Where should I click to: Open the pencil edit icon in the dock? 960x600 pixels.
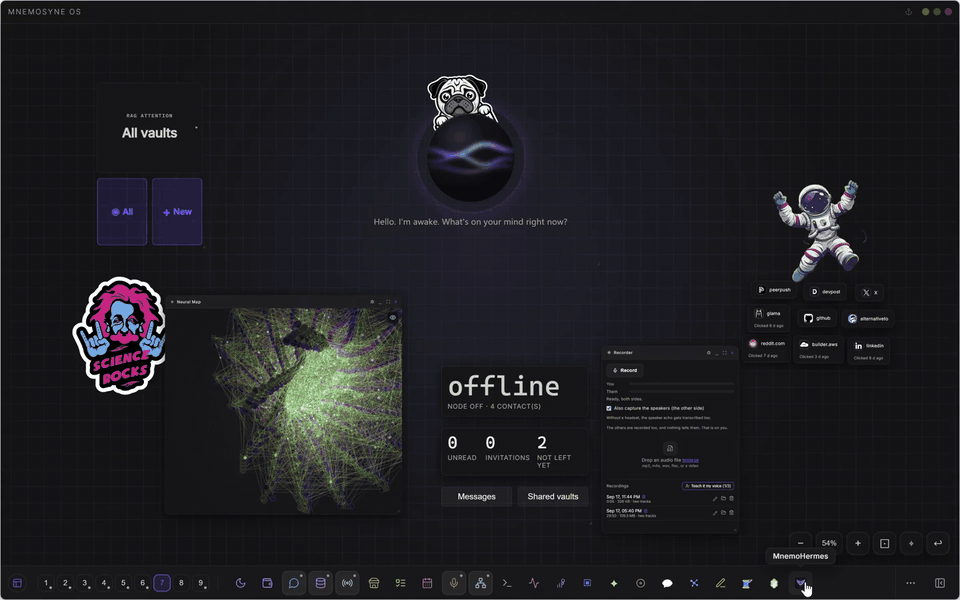pos(721,583)
